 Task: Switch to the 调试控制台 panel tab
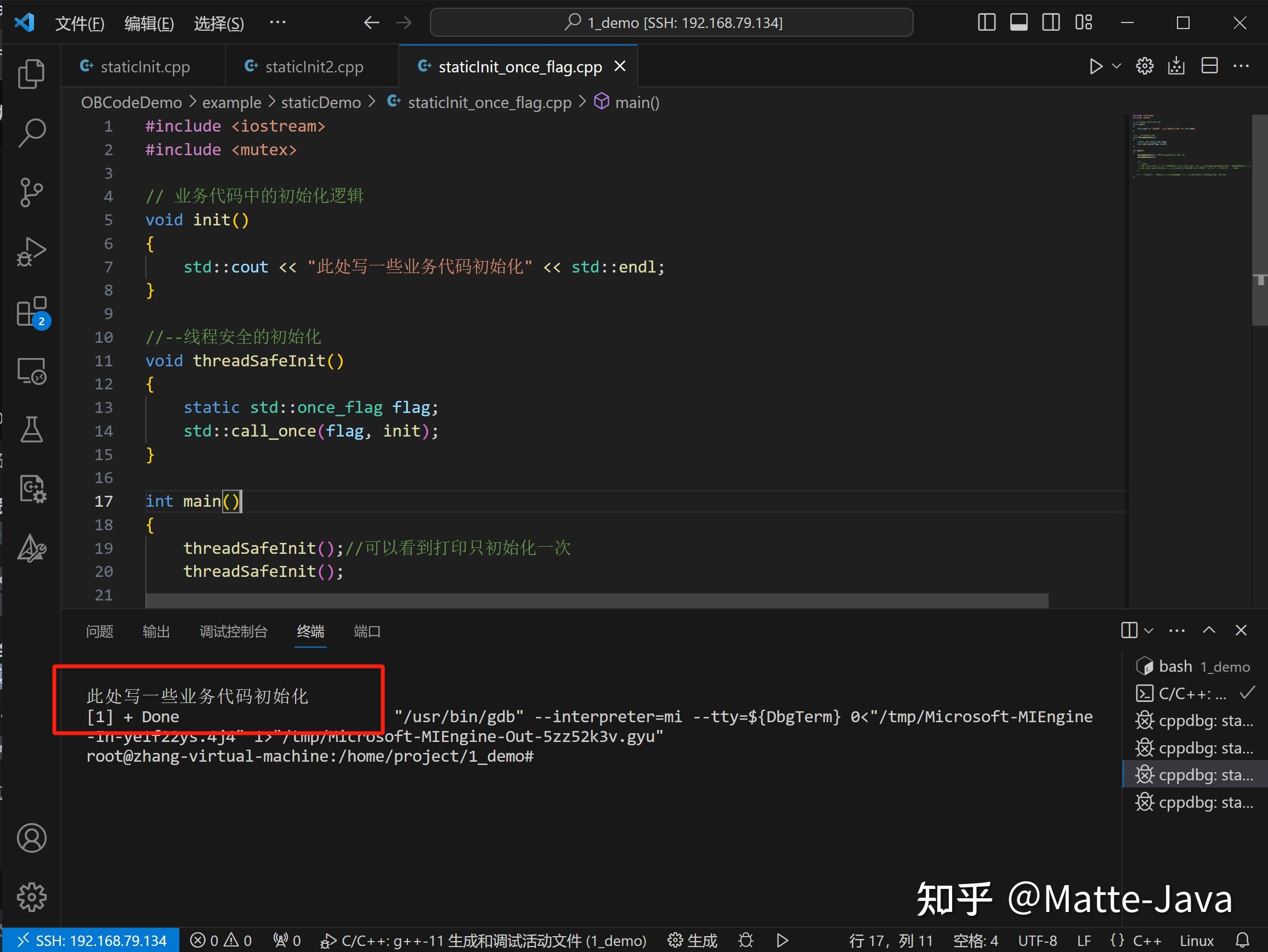(233, 631)
